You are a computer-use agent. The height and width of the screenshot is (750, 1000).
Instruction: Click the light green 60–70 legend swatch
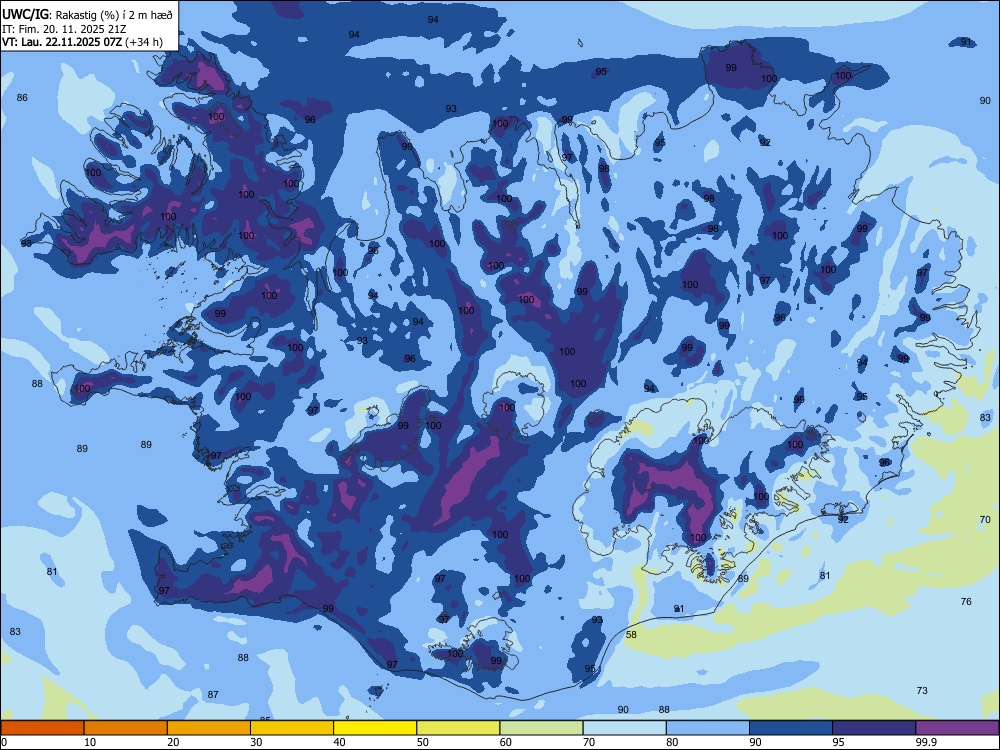click(x=541, y=728)
